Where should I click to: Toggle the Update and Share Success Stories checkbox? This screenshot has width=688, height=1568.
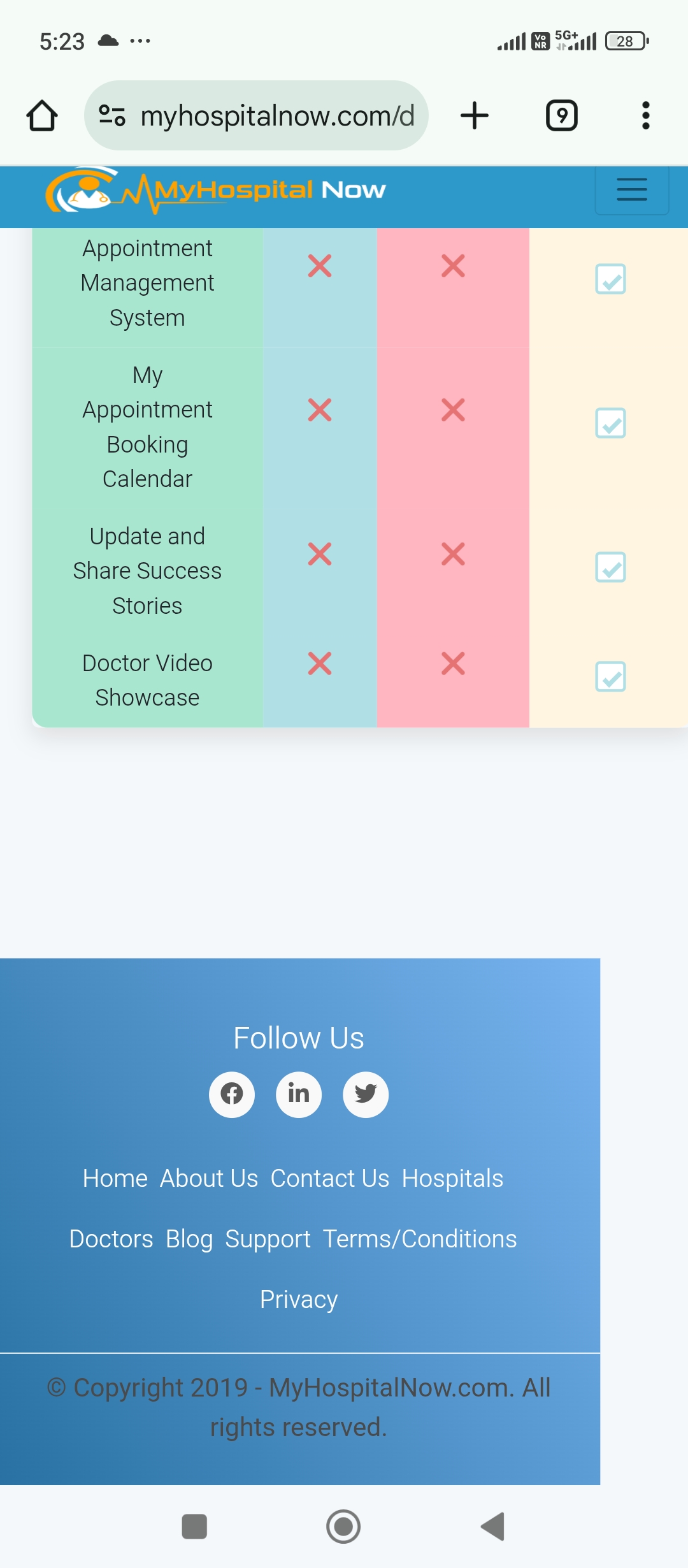click(610, 567)
